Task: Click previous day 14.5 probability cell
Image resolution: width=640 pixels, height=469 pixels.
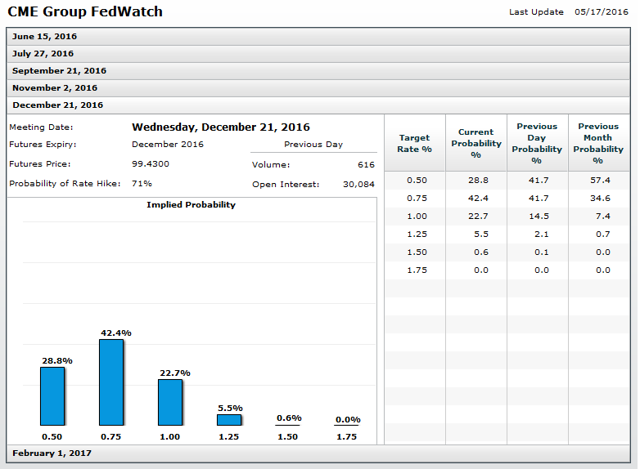Action: tap(539, 216)
